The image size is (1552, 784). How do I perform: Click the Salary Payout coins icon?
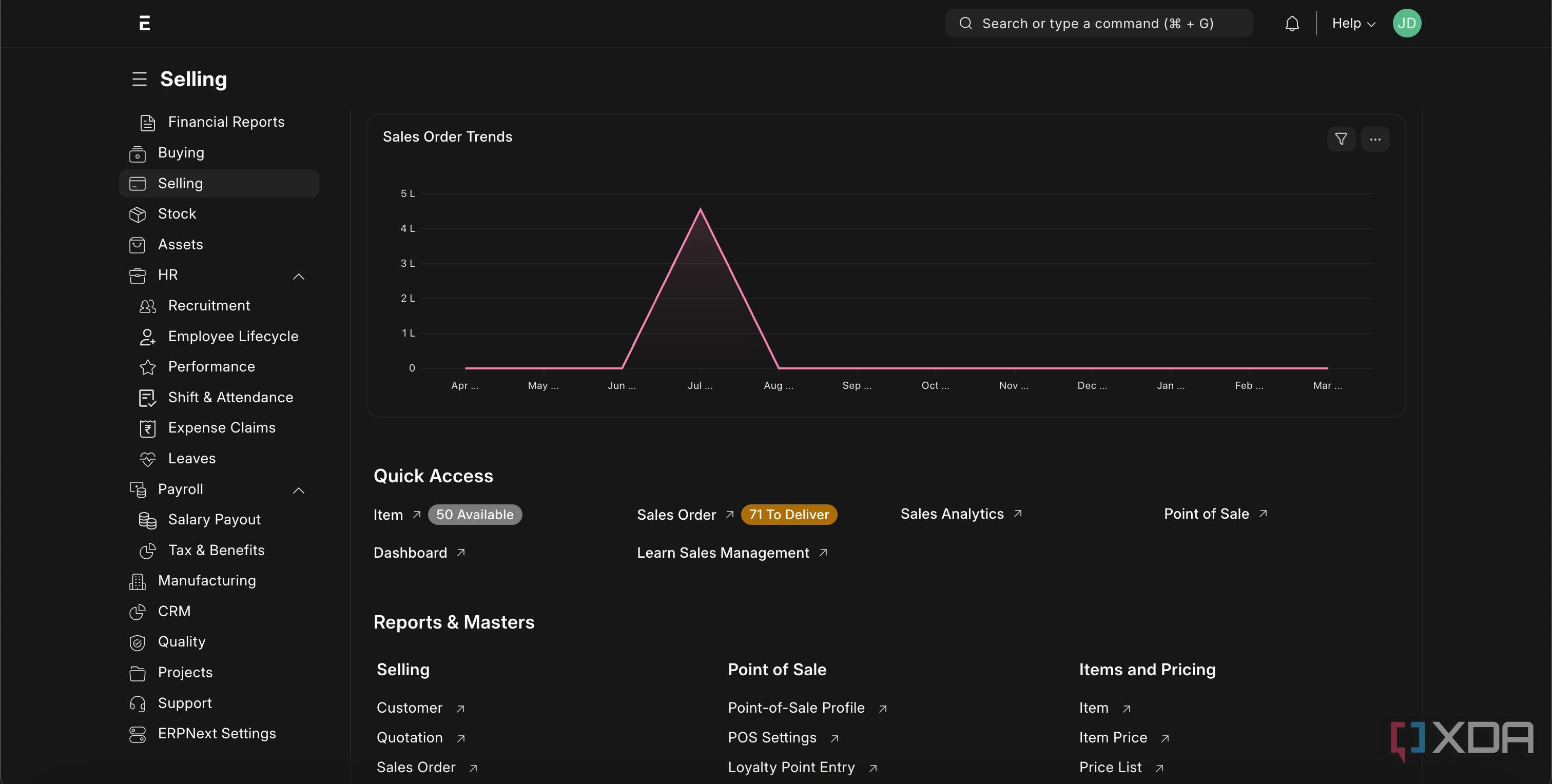point(148,520)
